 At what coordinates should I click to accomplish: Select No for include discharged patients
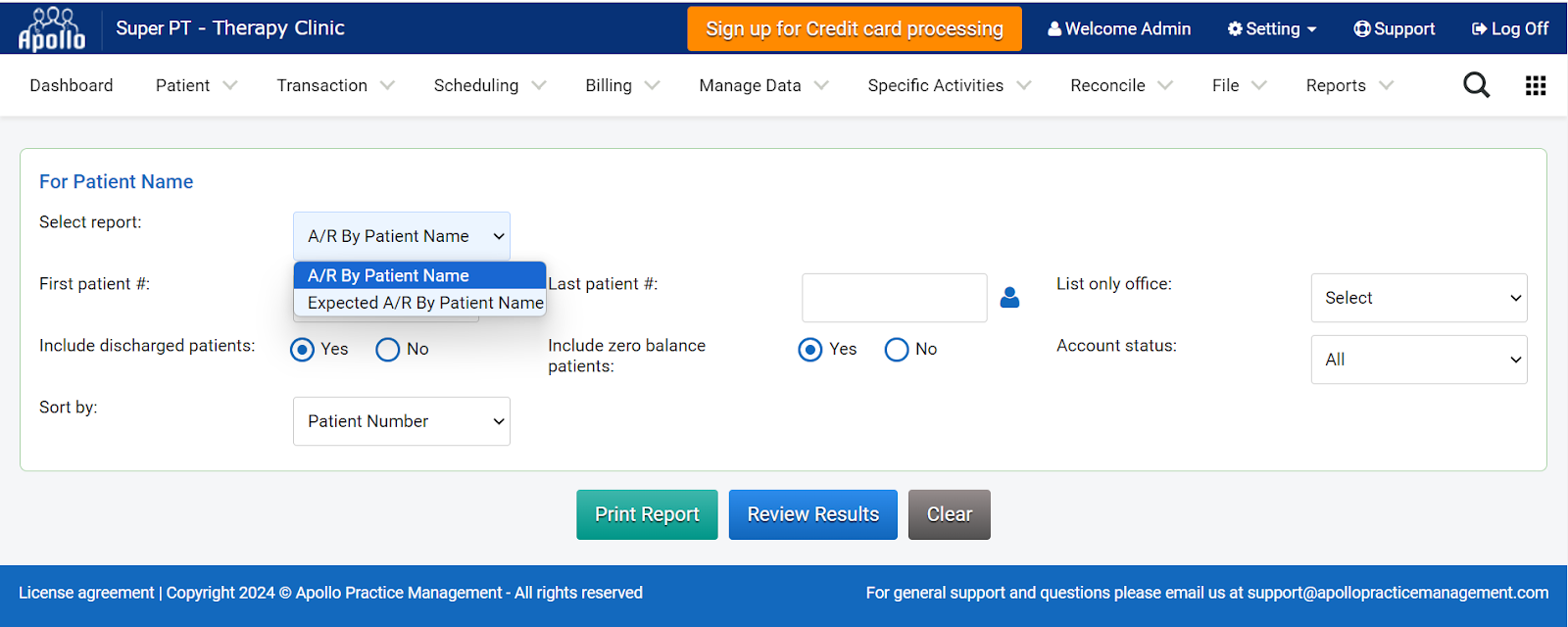(388, 350)
